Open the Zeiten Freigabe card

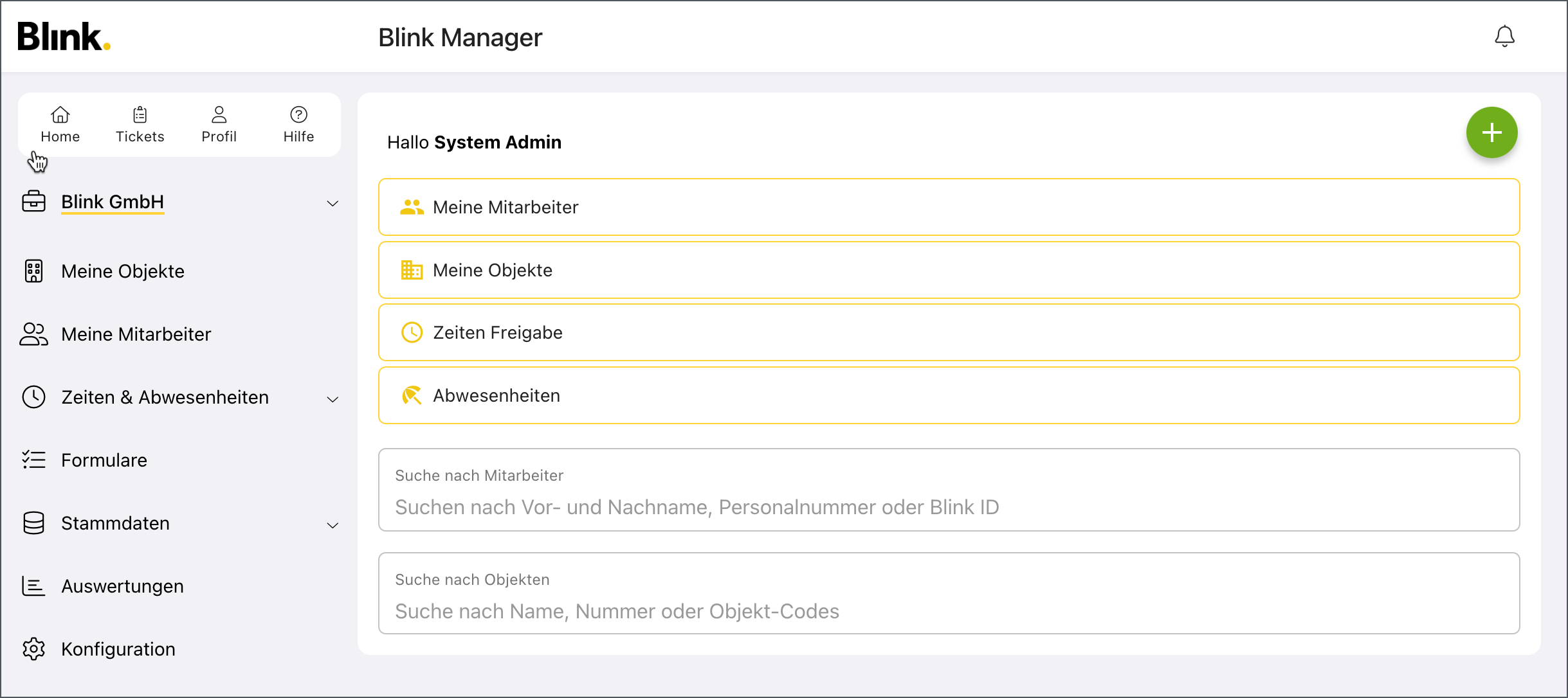pyautogui.click(x=949, y=332)
